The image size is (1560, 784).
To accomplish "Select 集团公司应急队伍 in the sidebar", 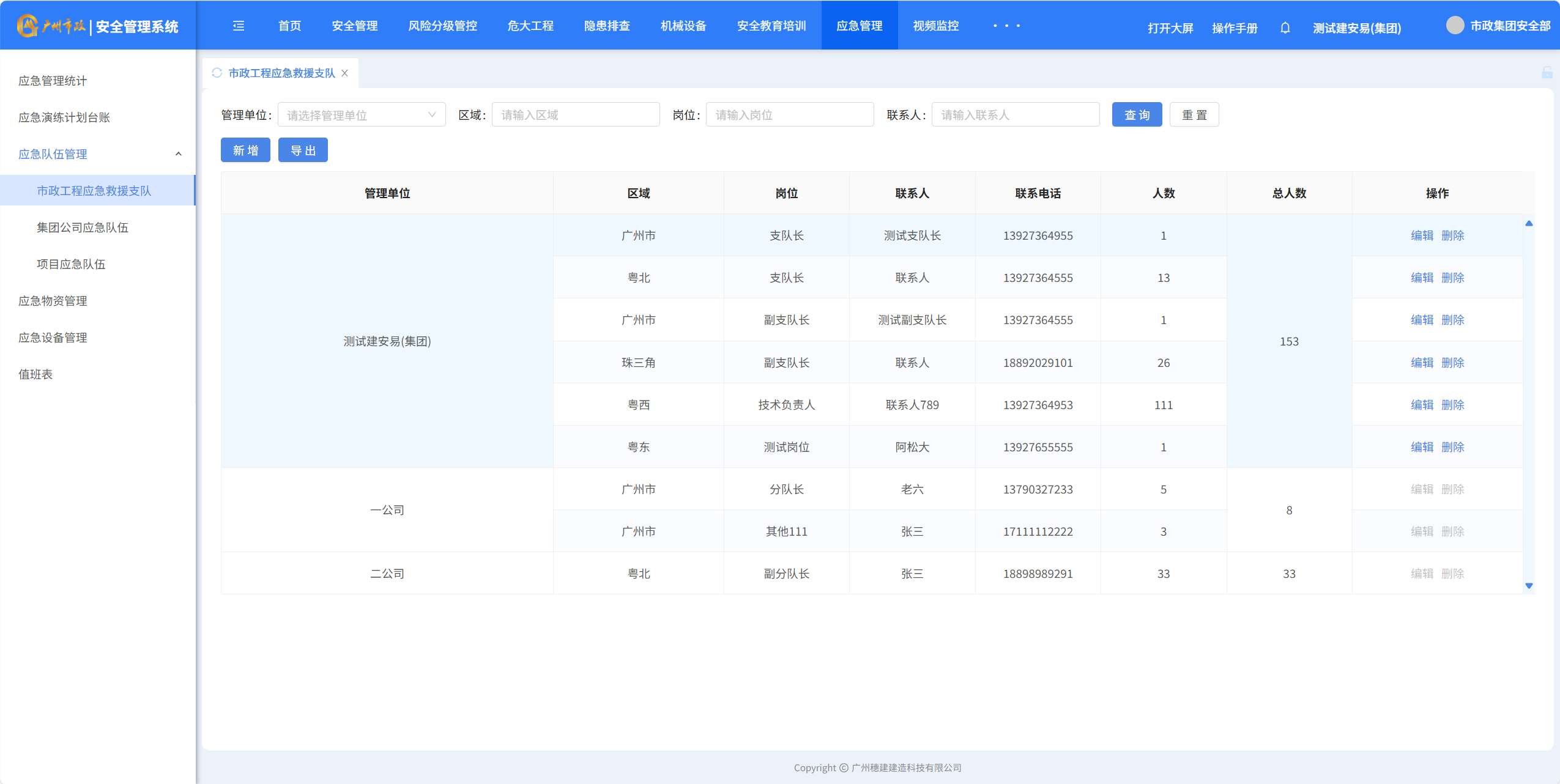I will pos(83,227).
